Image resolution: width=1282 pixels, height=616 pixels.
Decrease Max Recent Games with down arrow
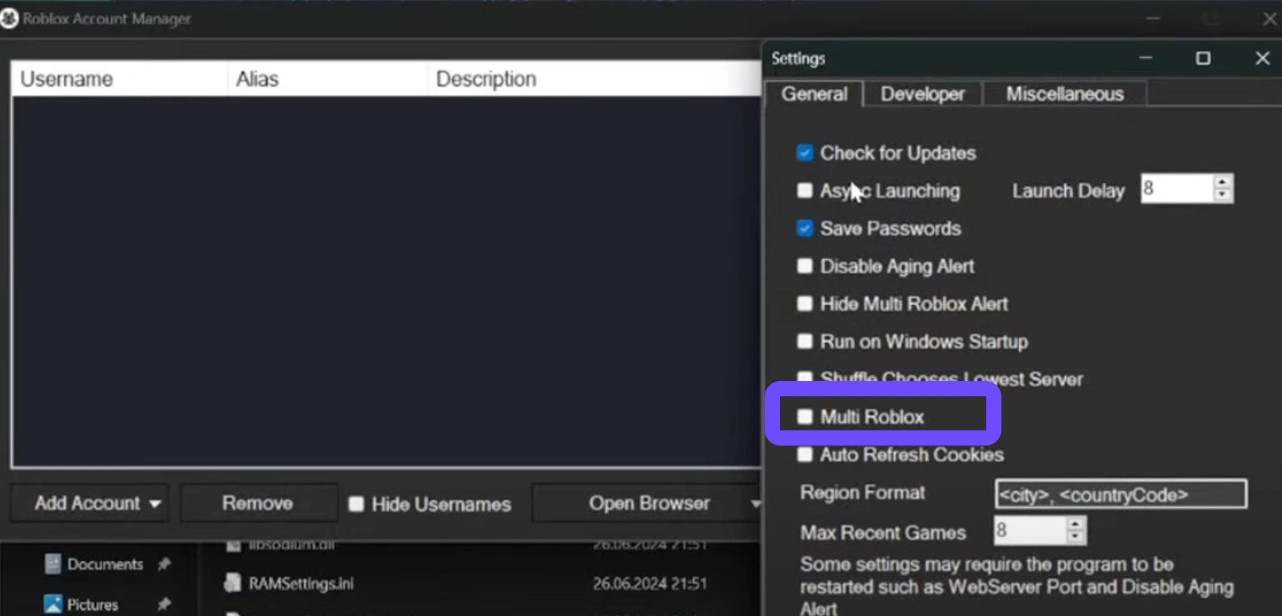(x=1076, y=538)
